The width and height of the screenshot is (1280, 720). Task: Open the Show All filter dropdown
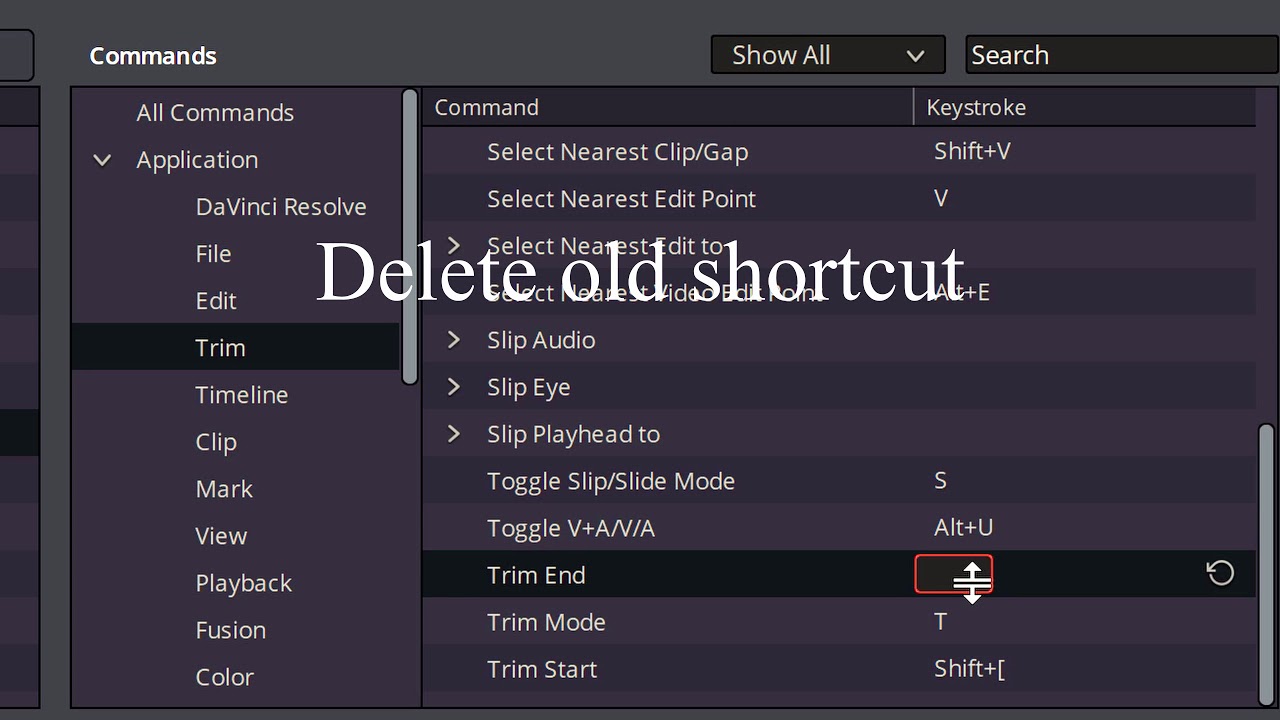point(827,55)
